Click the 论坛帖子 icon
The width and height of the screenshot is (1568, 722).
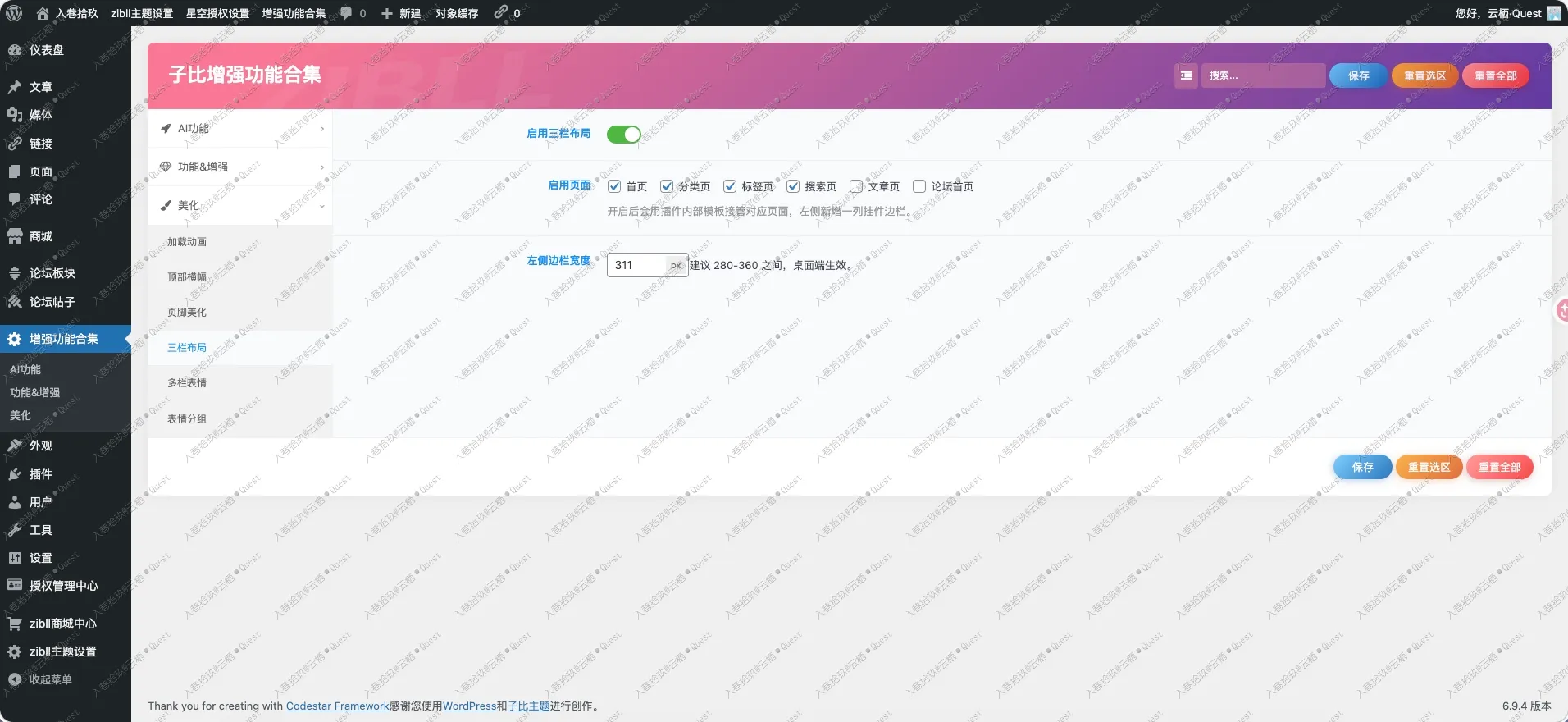pyautogui.click(x=15, y=302)
